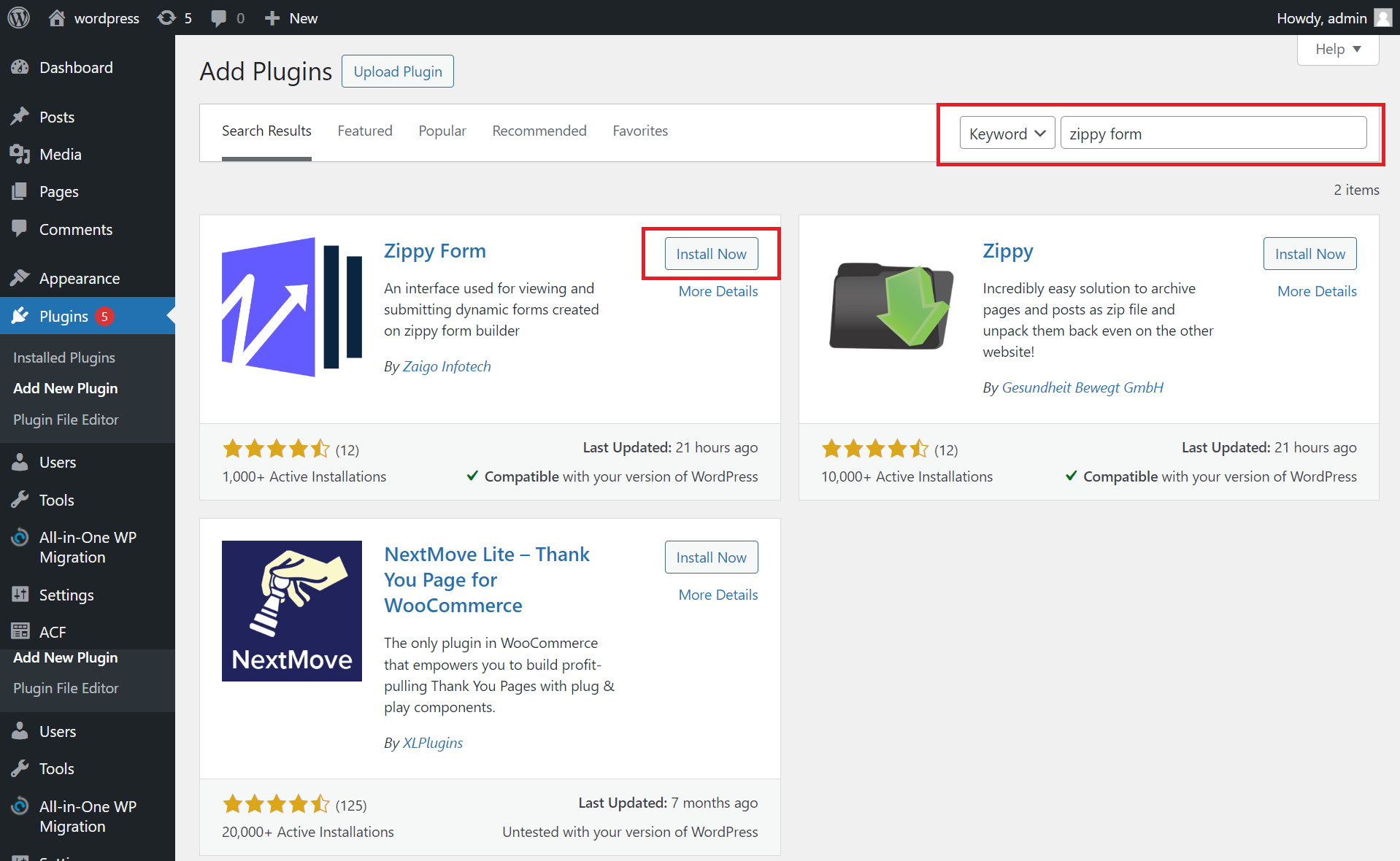The width and height of the screenshot is (1400, 861).
Task: Open the comments bubble in admin bar
Action: 218,18
